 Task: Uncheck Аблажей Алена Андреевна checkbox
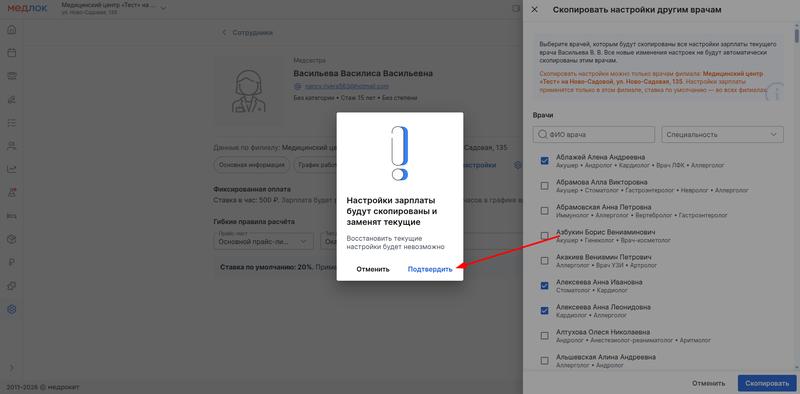544,161
